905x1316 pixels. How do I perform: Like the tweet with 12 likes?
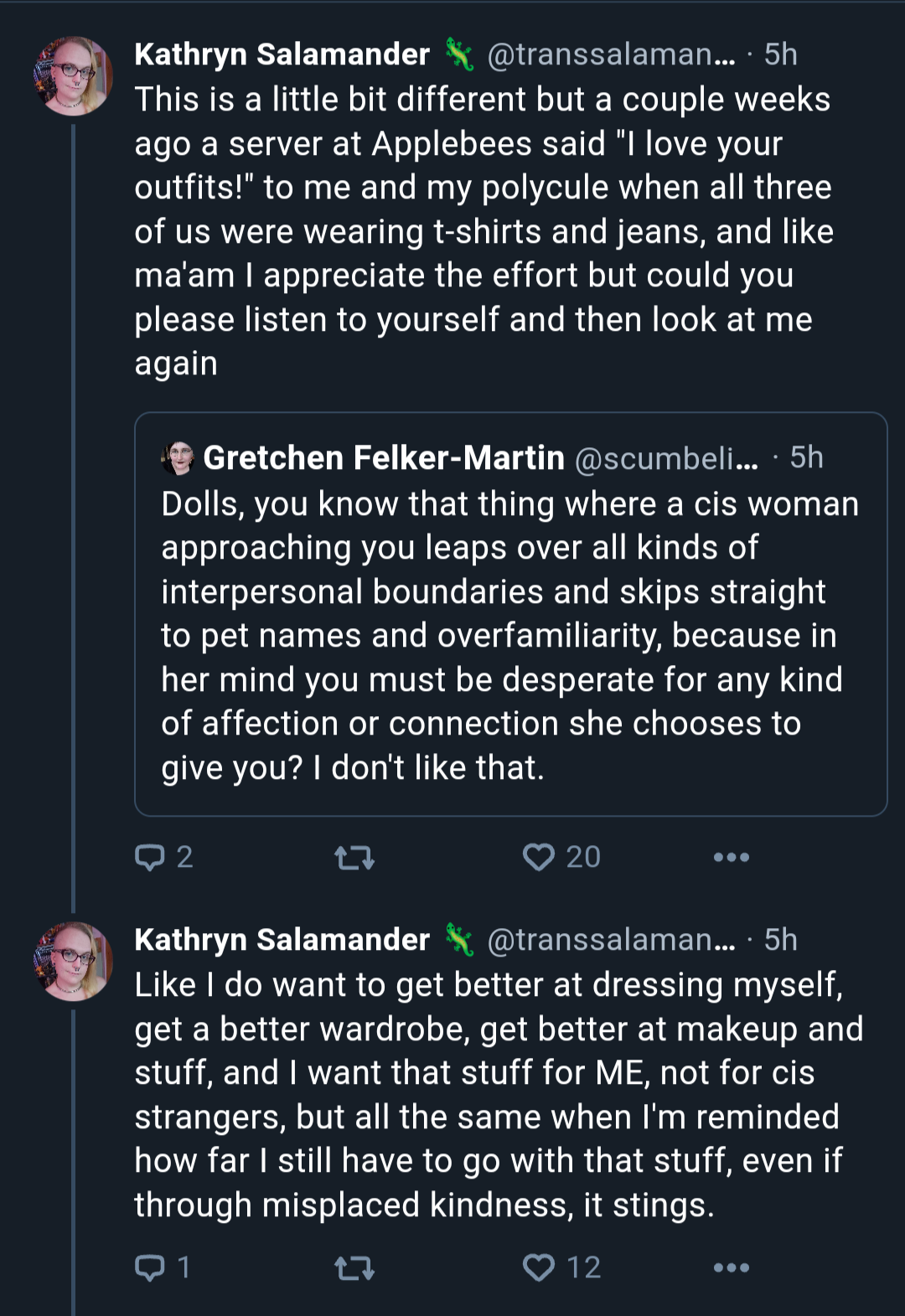click(x=561, y=1267)
